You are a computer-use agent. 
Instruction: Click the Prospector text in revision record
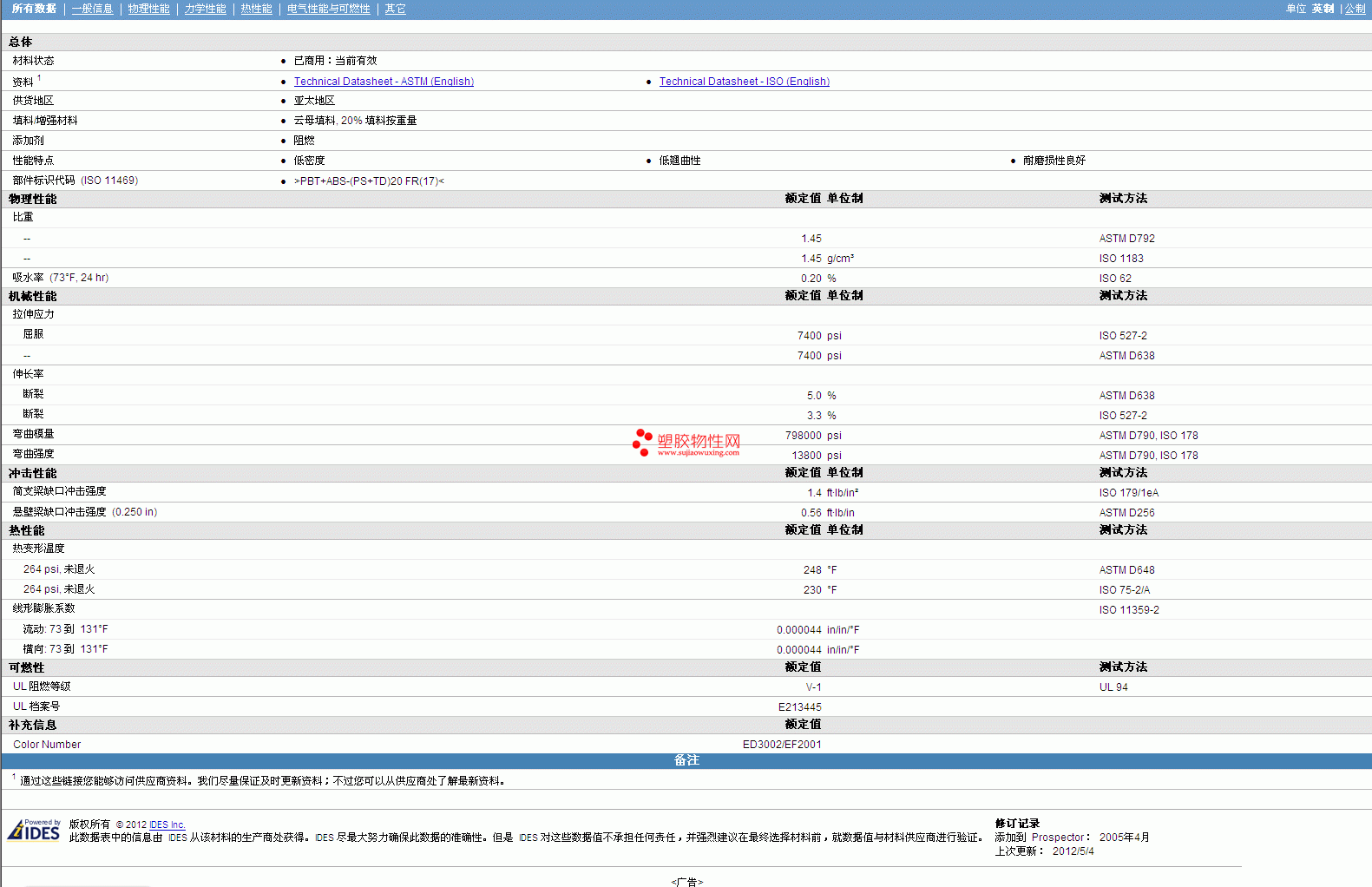[1057, 838]
